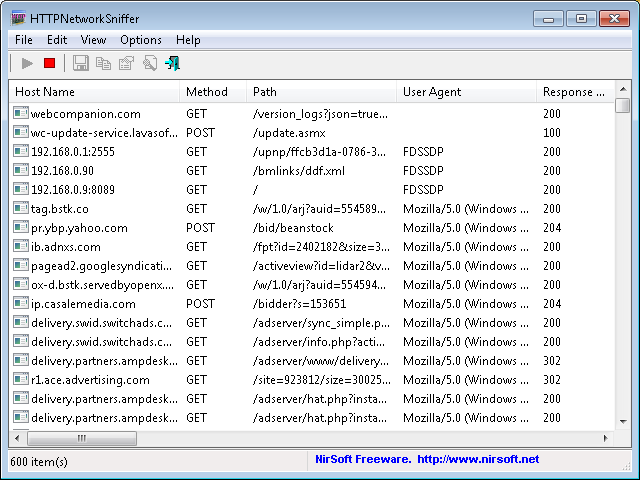Select the ip.casalemedia.com POST entry
Screen dimensions: 640x480
pos(312,304)
